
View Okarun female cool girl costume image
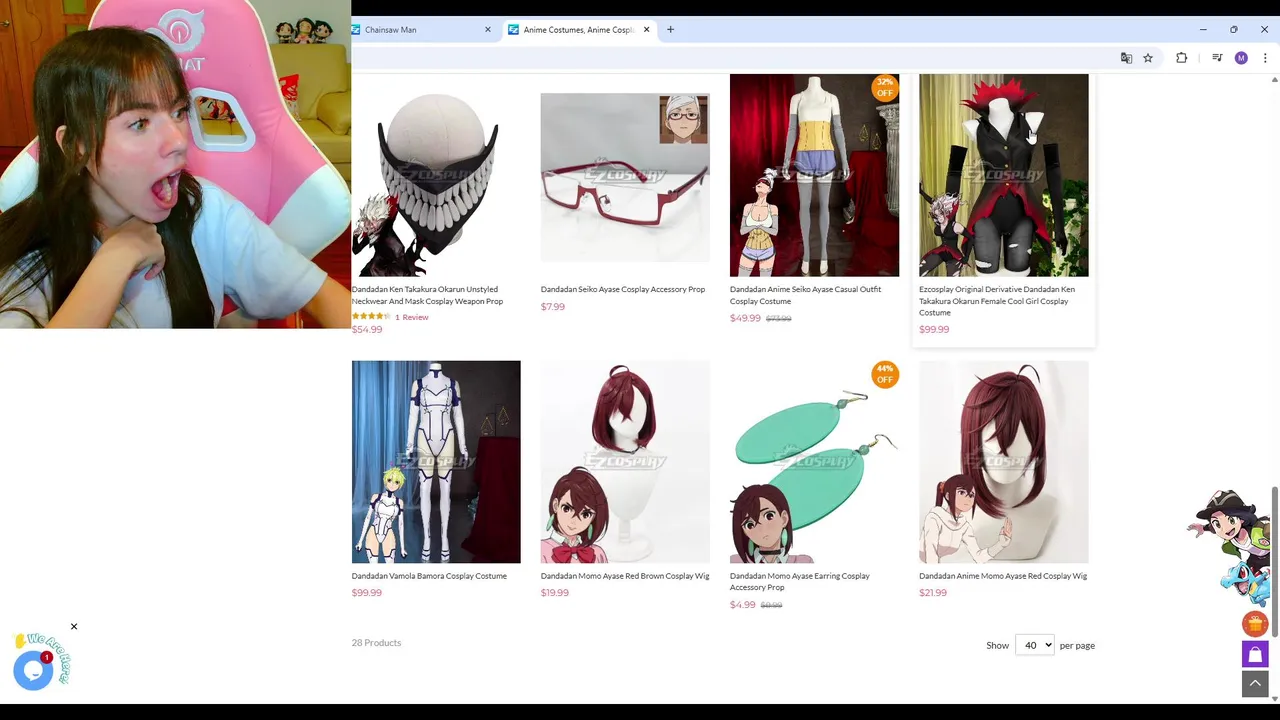[x=1003, y=175]
